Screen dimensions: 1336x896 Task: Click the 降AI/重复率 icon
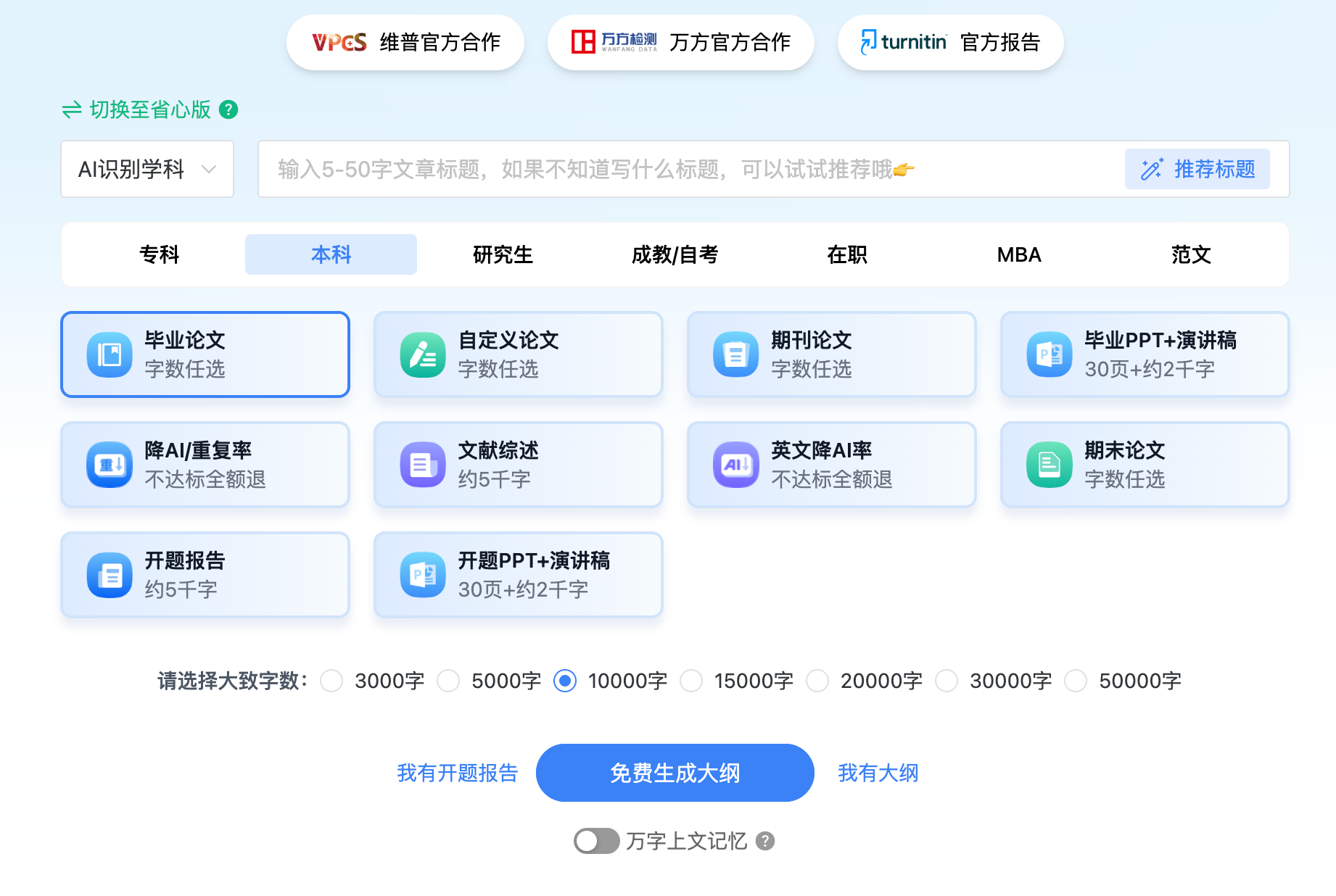[x=110, y=465]
